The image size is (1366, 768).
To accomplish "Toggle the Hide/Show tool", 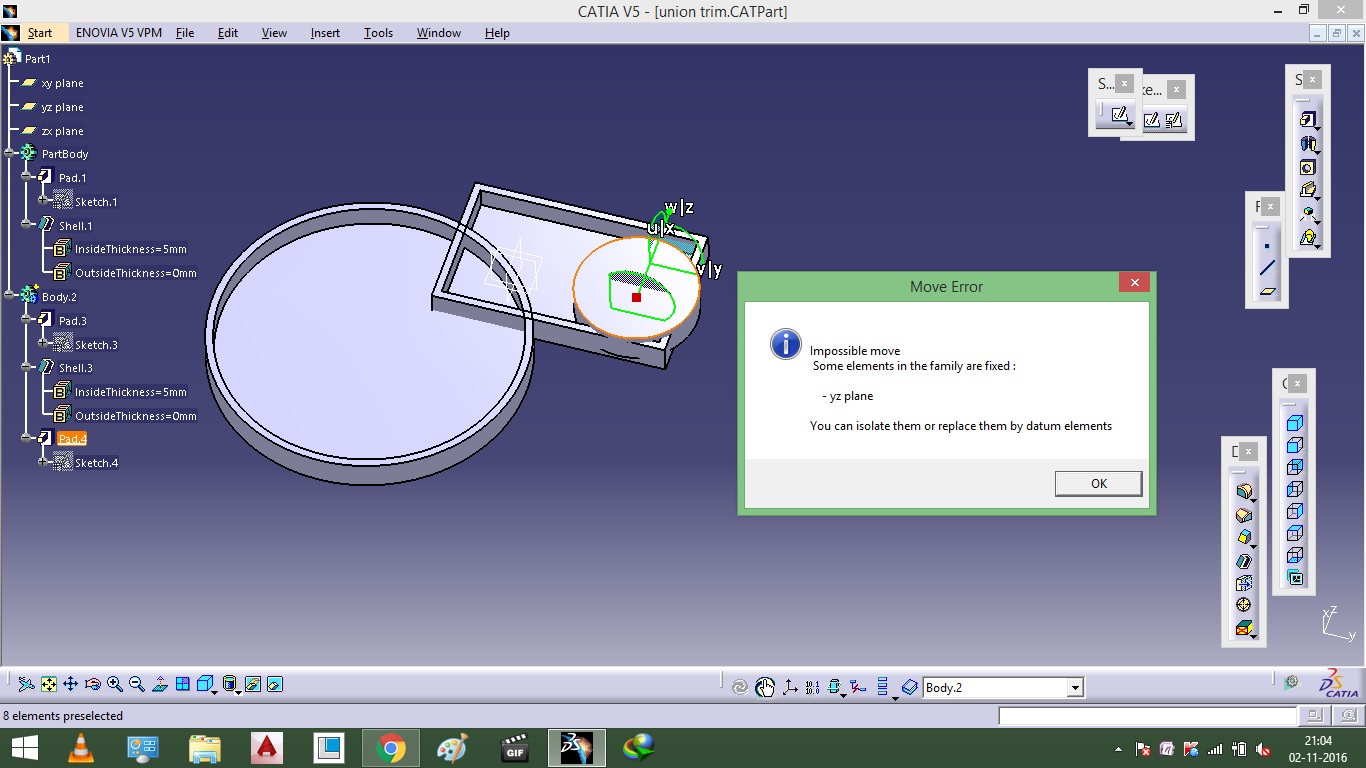I will coord(253,684).
